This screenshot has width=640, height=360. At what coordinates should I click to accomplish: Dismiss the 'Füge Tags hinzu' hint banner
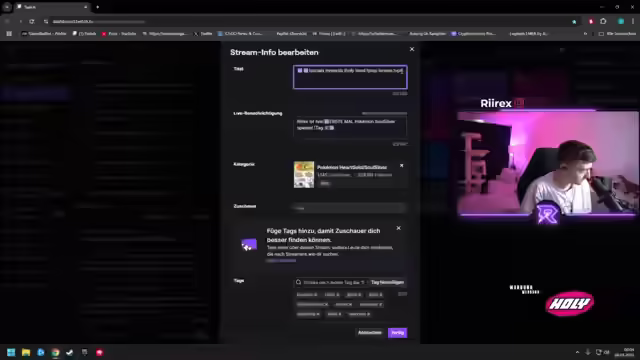(x=398, y=228)
